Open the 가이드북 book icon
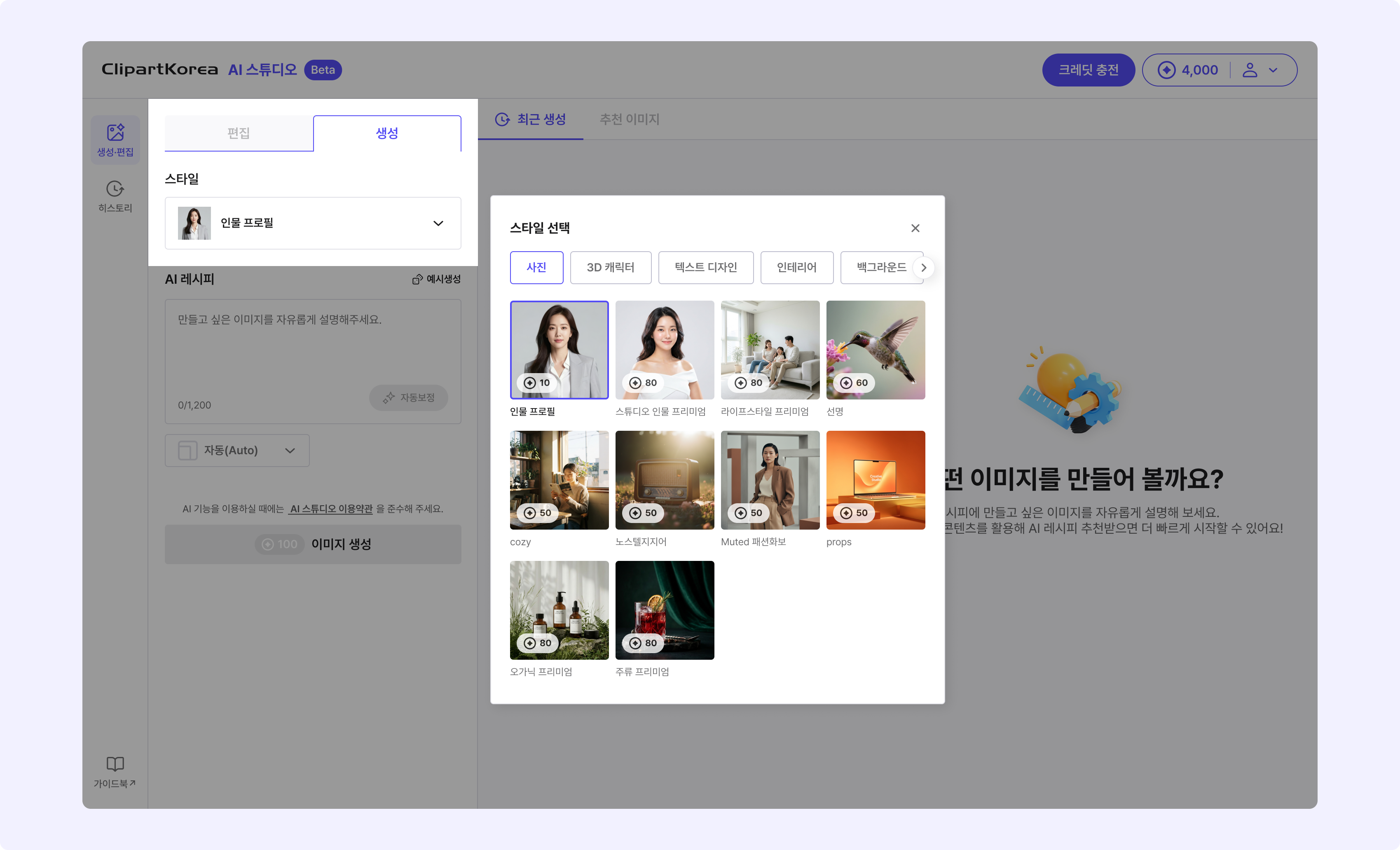Screen dimensions: 1400x850 115,764
